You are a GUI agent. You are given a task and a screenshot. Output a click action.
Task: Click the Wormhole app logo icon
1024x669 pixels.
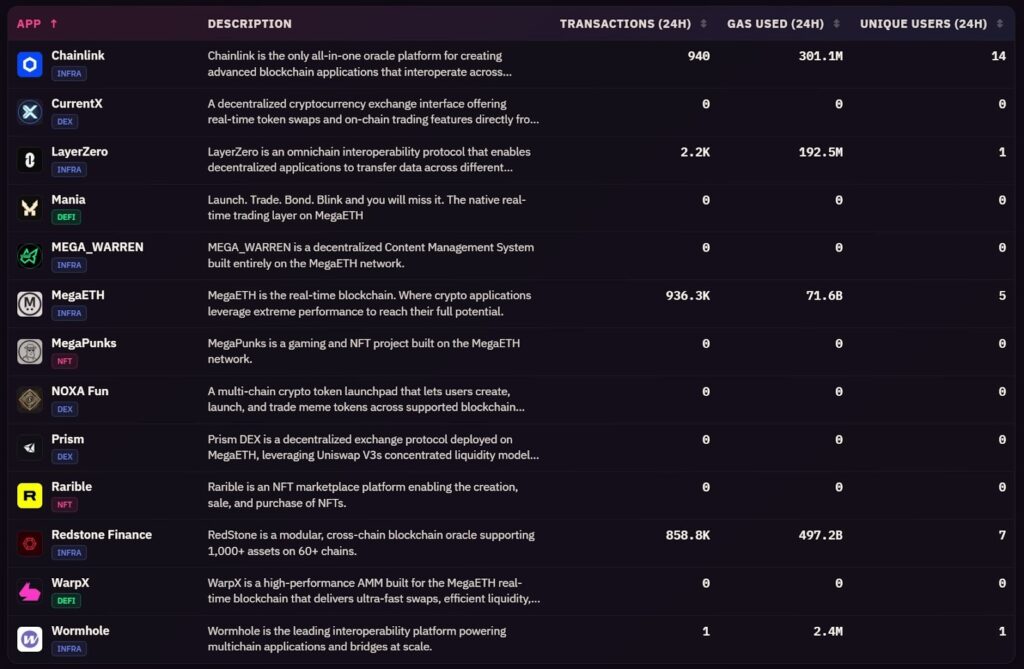30,639
